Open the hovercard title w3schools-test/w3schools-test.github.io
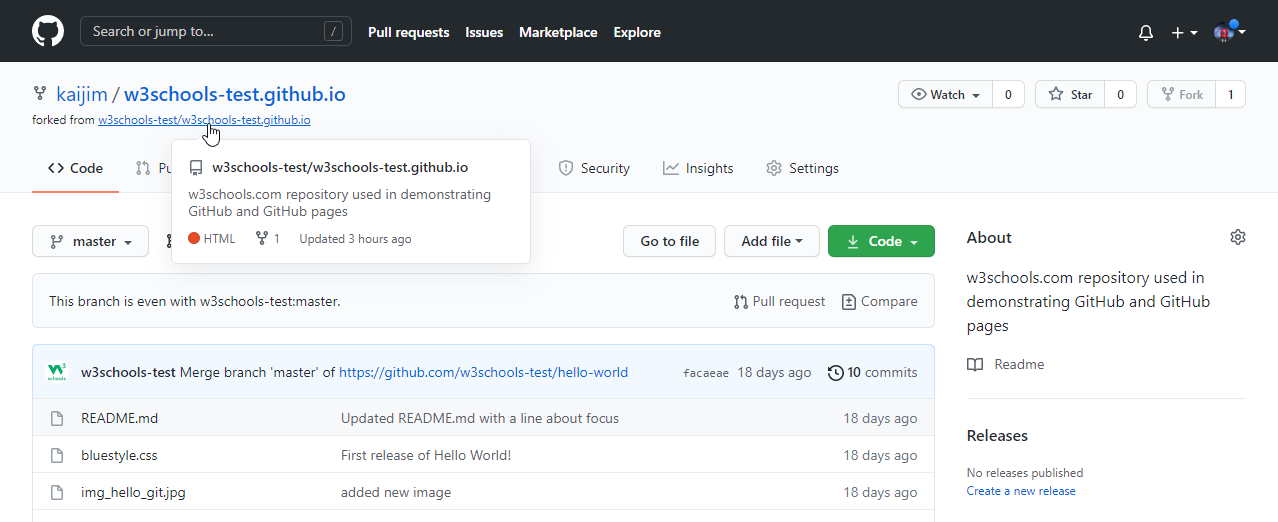 340,167
